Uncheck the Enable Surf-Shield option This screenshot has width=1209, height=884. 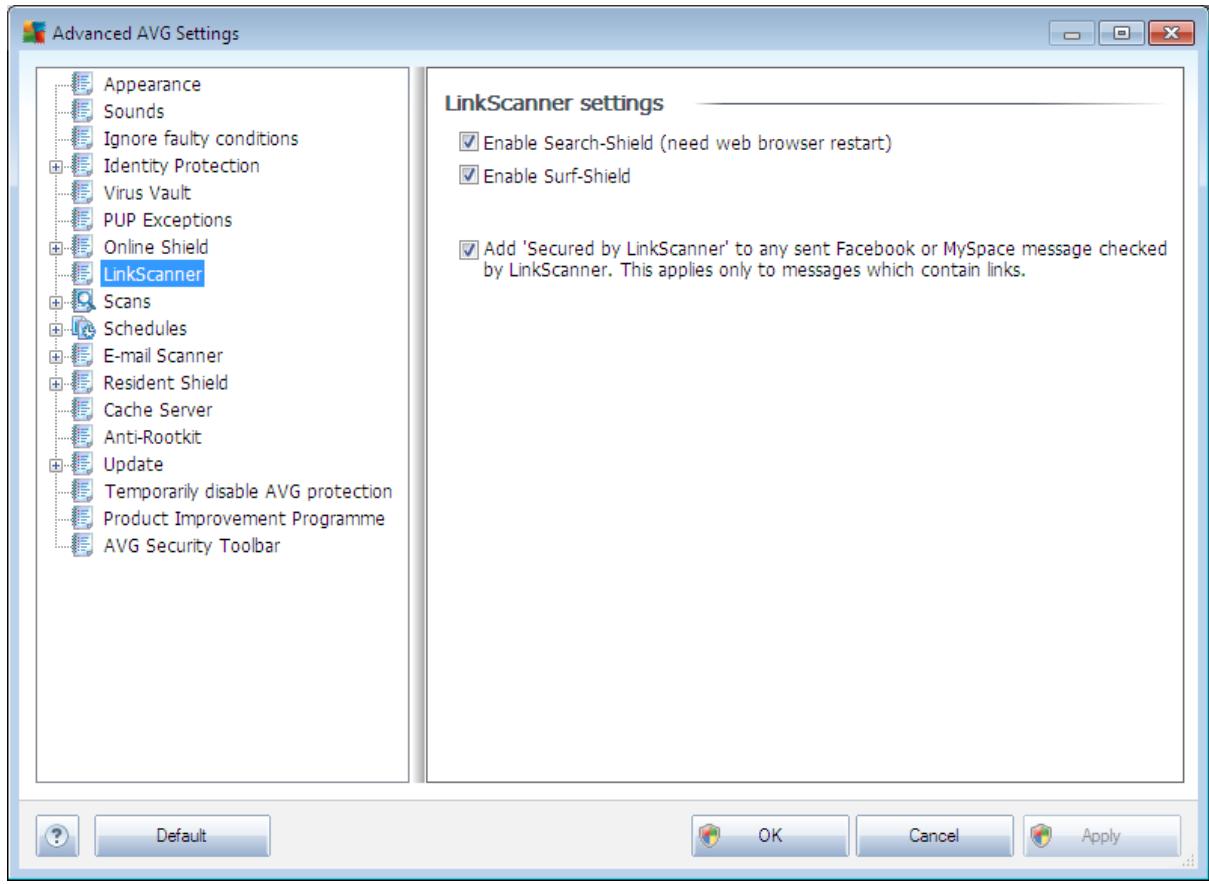coord(468,177)
